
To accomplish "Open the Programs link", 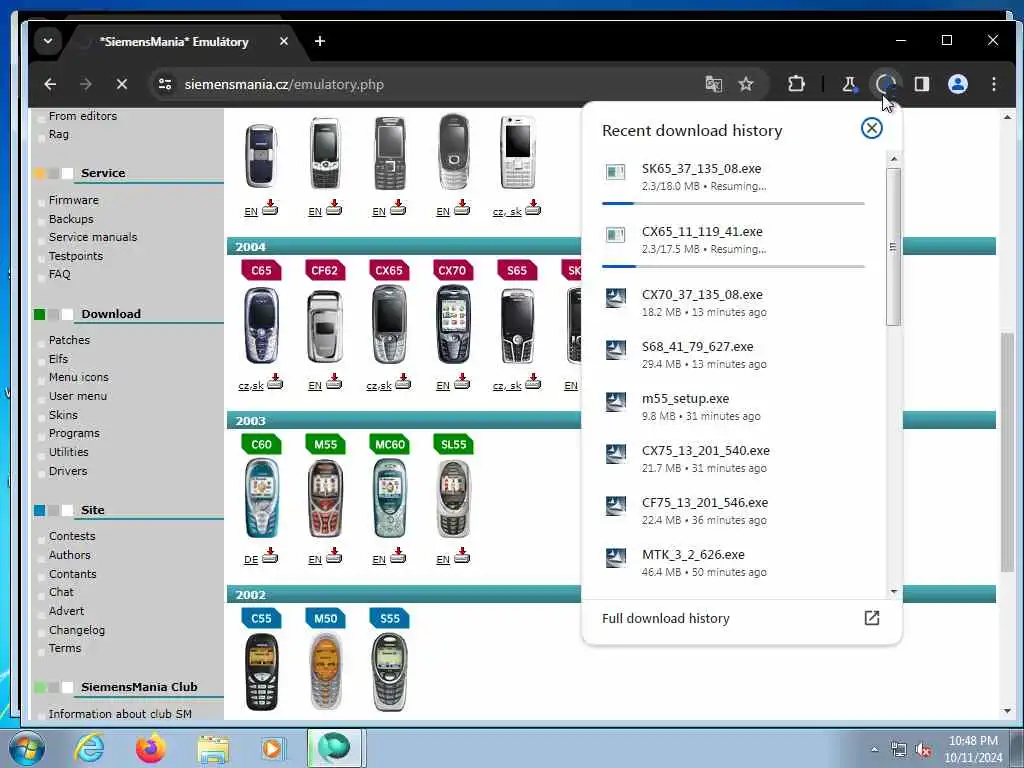I will (74, 433).
